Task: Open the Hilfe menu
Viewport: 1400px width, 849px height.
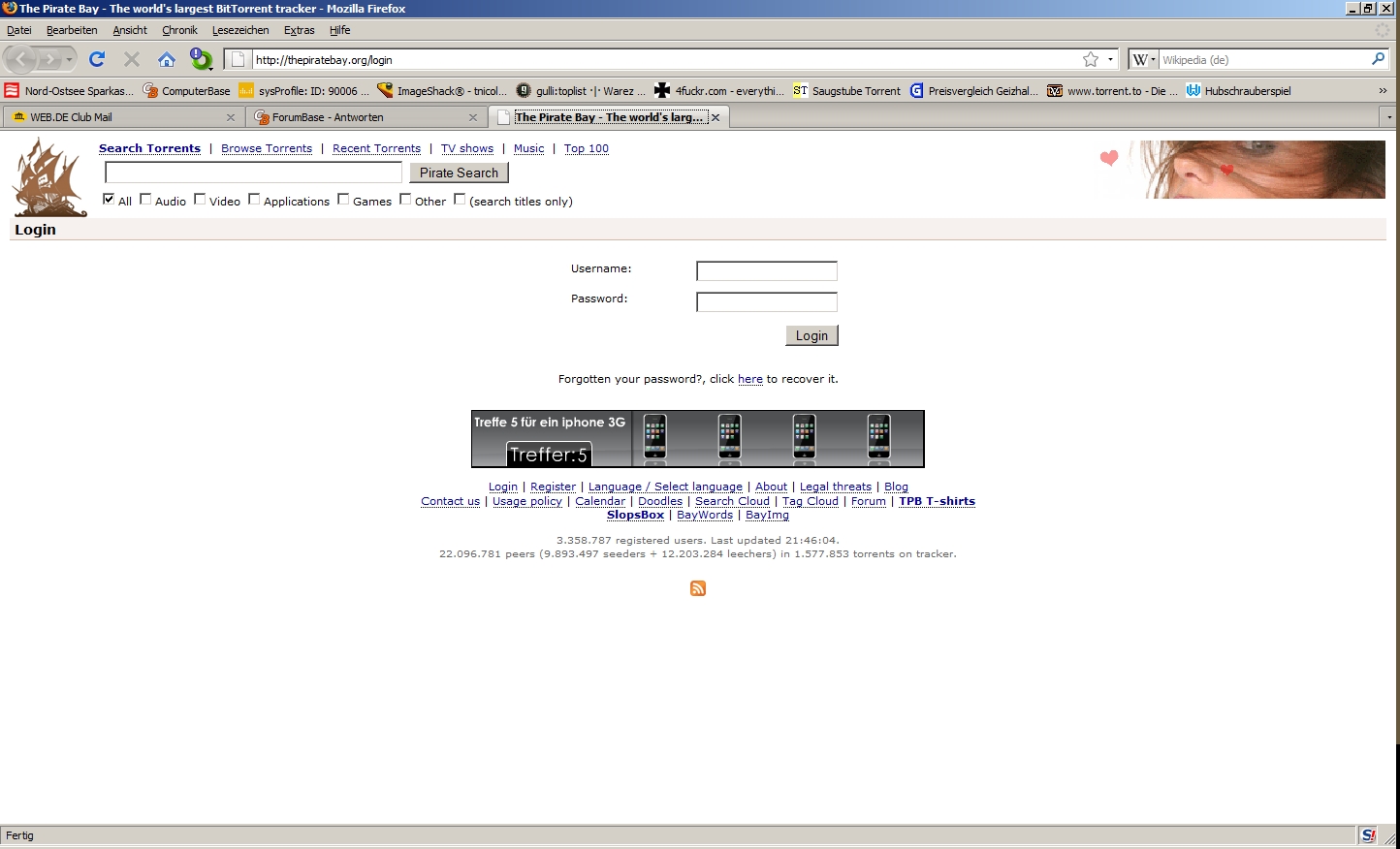Action: click(339, 30)
